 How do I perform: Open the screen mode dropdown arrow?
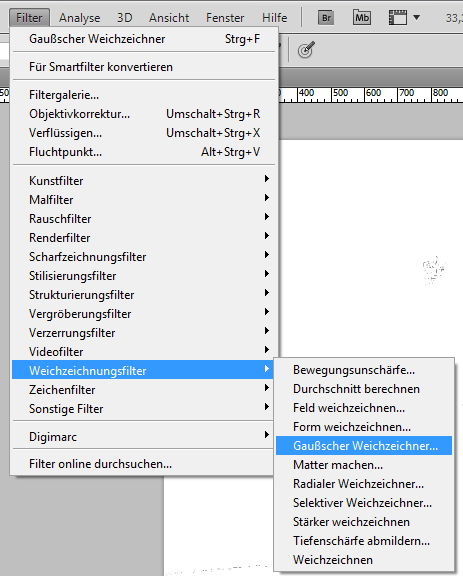[x=416, y=17]
